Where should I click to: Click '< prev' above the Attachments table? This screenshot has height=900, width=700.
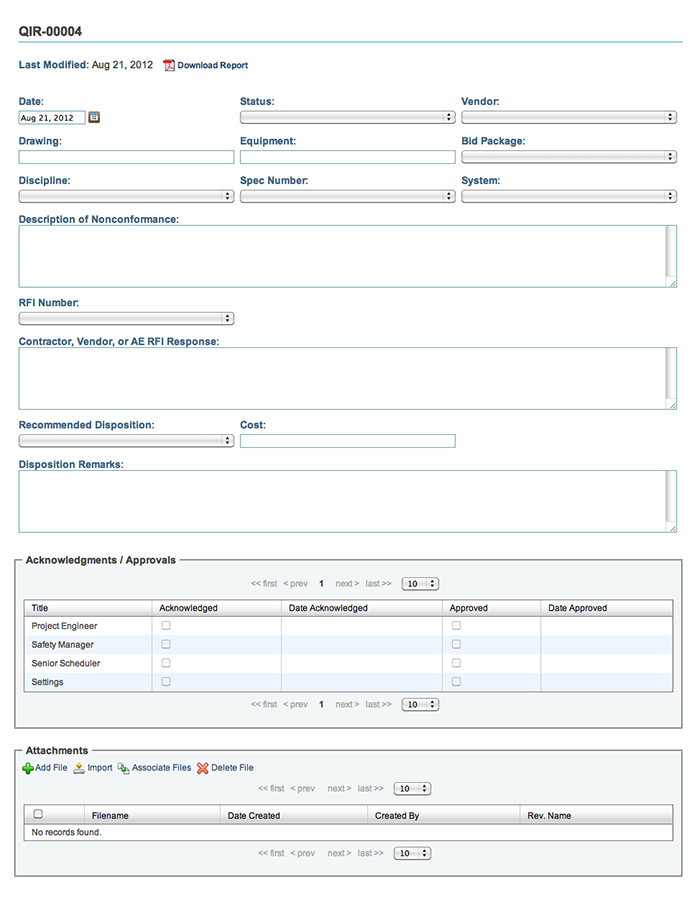(302, 789)
